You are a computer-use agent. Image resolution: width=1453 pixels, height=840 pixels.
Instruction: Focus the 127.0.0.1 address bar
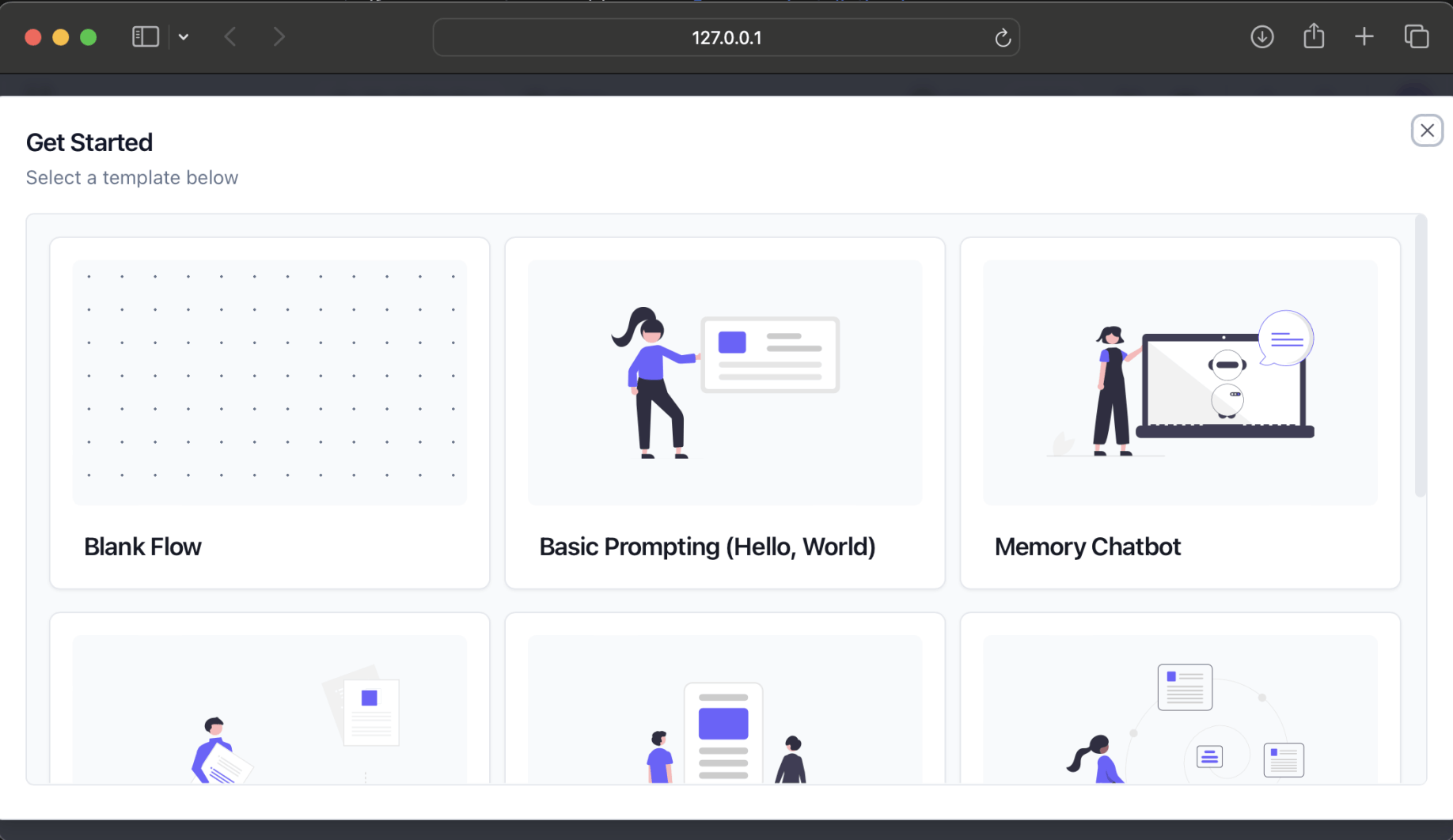(726, 38)
